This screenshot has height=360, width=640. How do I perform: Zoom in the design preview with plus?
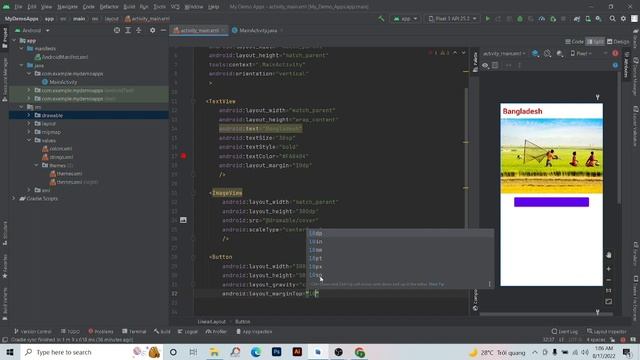point(609,269)
